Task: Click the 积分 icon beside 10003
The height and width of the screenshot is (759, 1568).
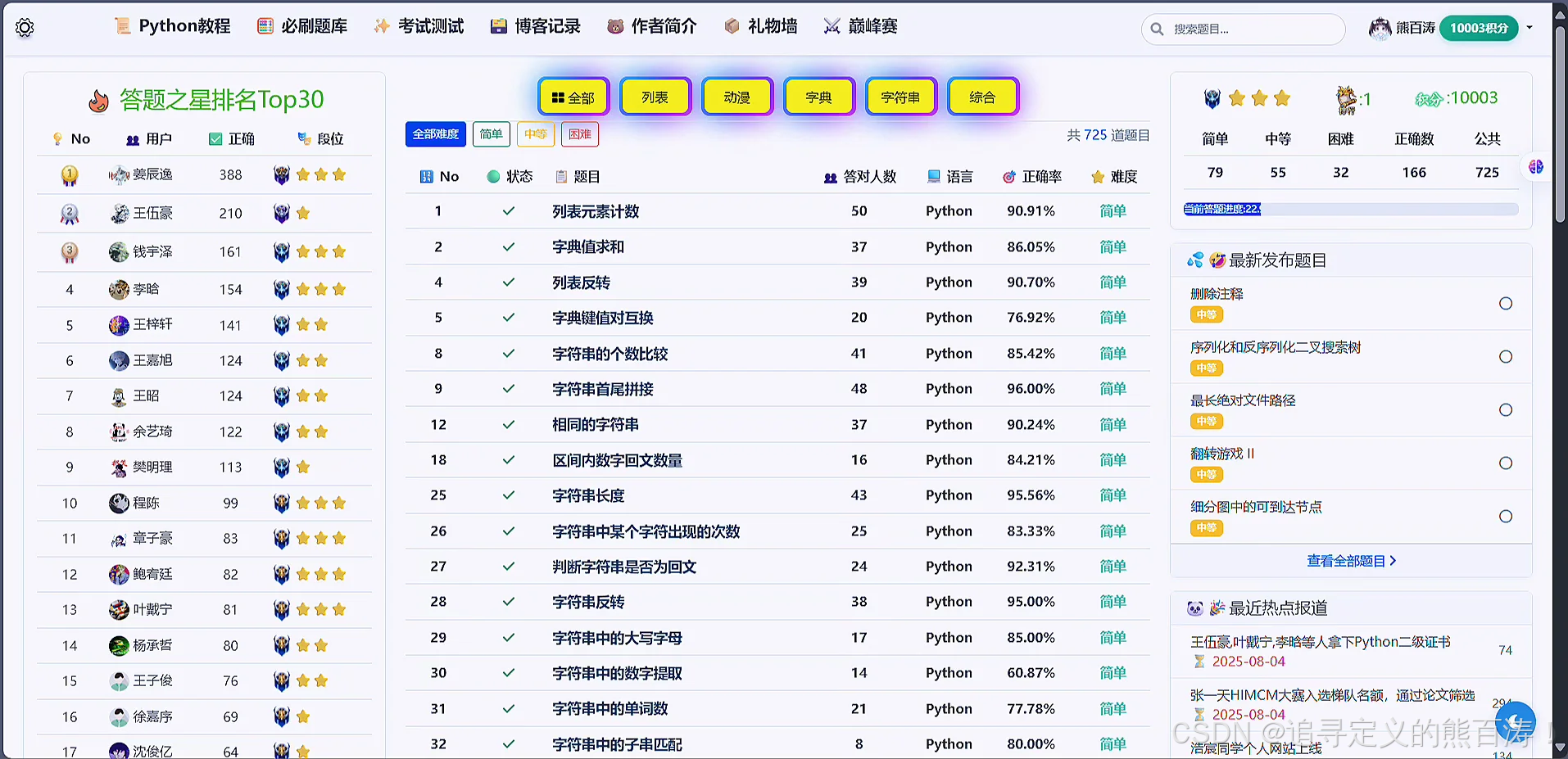Action: pos(1428,99)
